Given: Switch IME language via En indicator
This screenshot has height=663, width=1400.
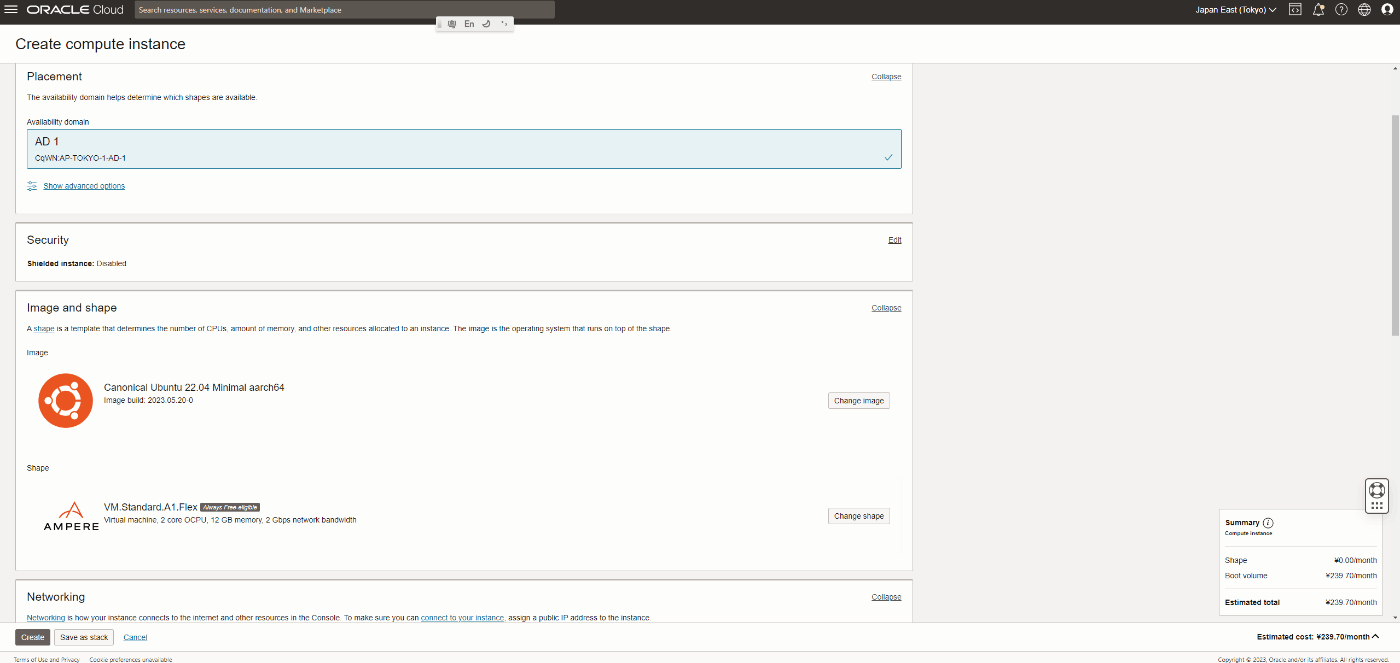Looking at the screenshot, I should (469, 23).
